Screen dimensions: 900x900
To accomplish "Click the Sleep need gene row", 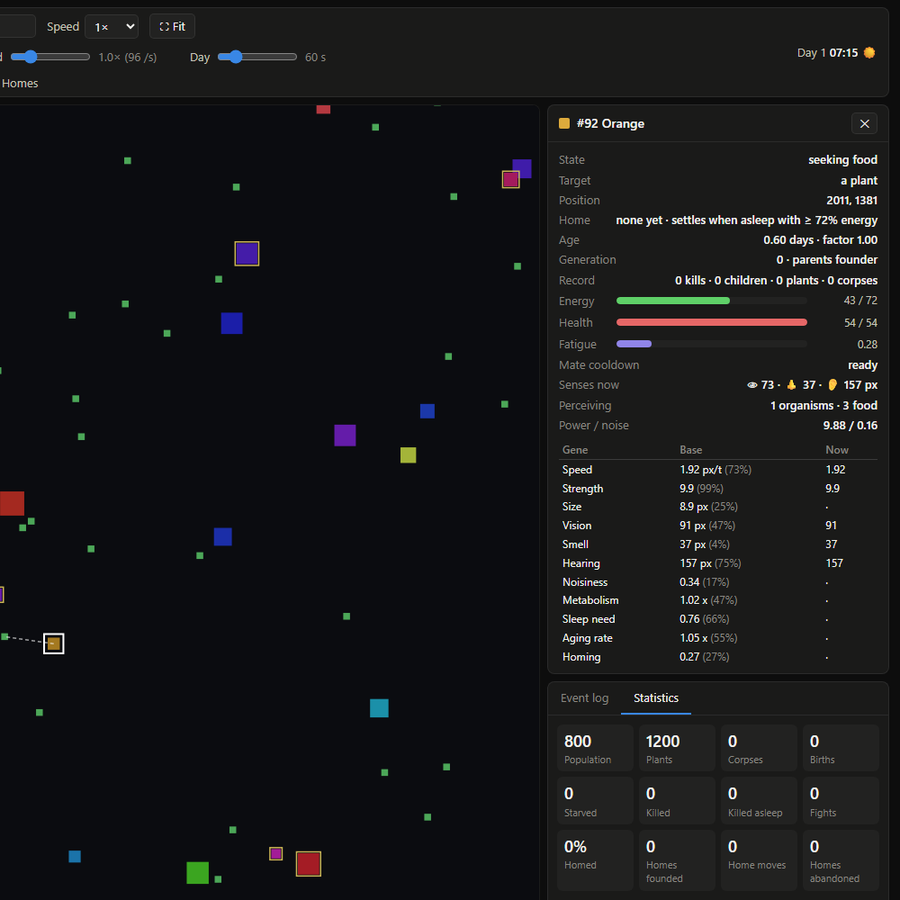I will (x=717, y=619).
